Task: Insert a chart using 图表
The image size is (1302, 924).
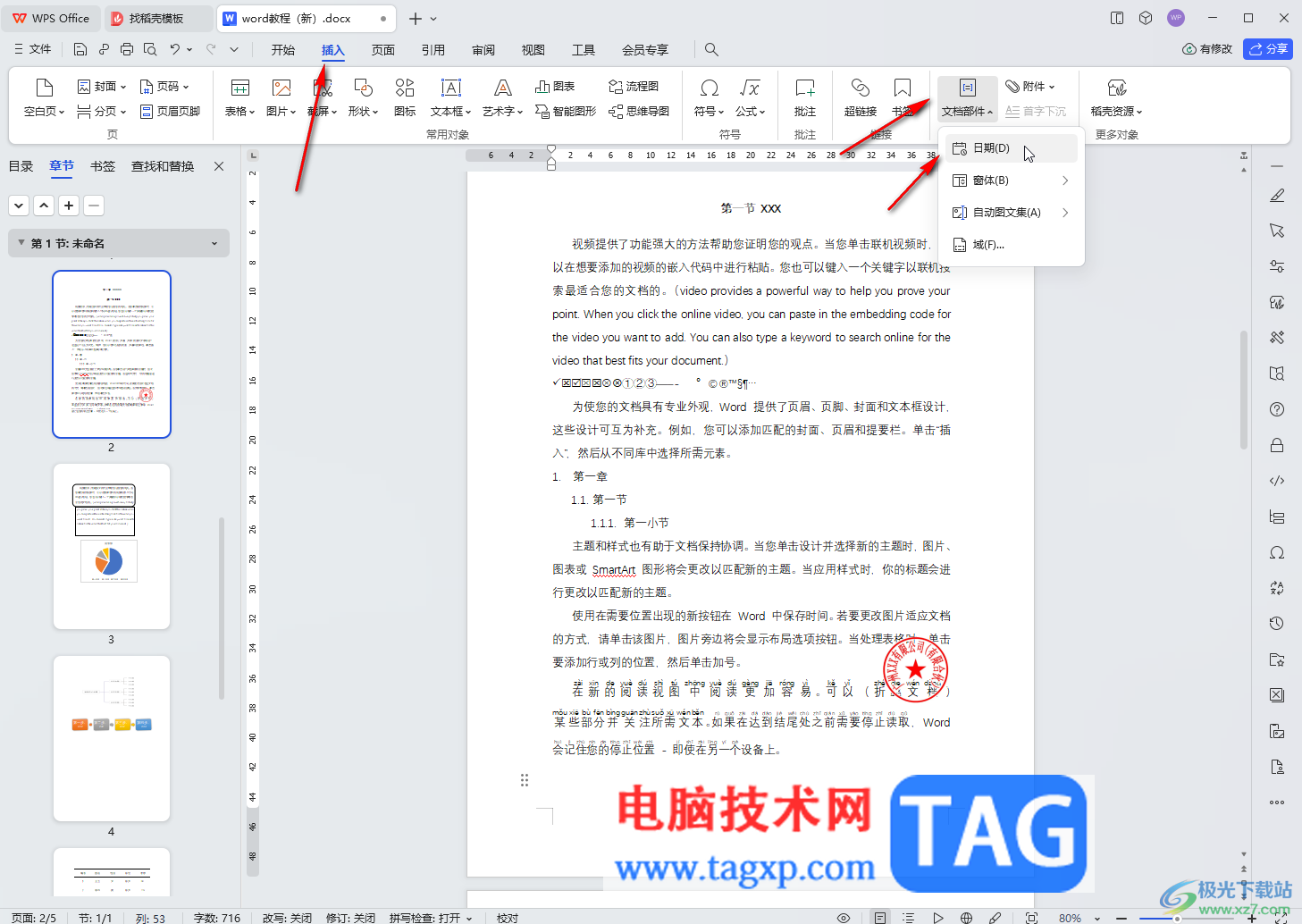Action: (x=555, y=87)
